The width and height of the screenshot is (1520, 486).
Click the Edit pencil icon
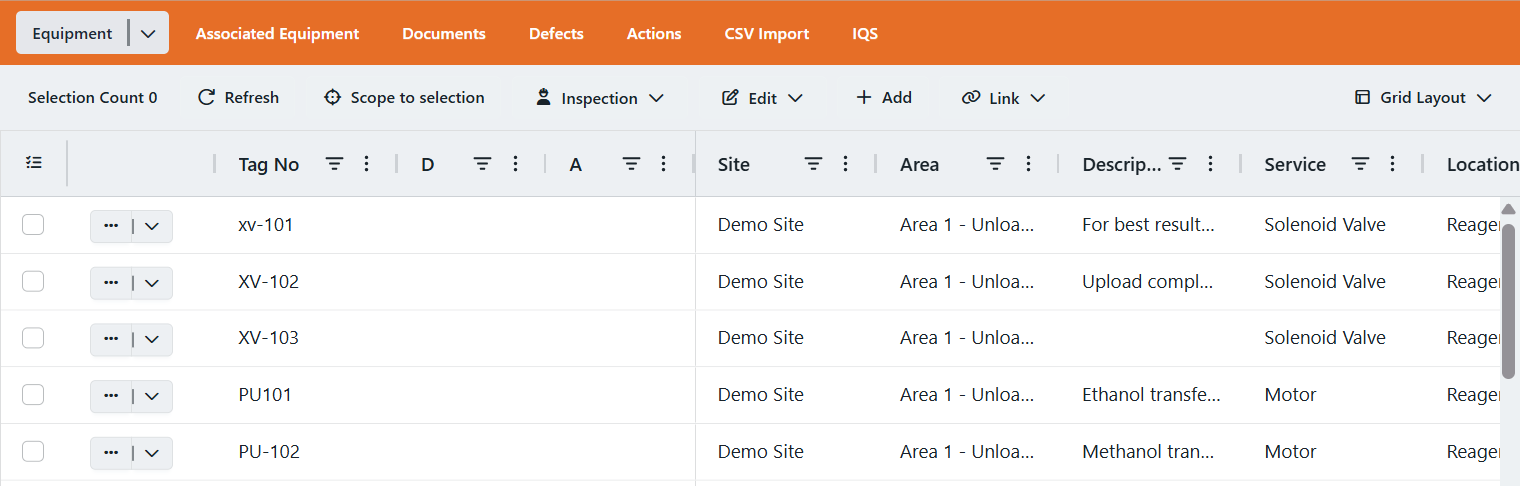[x=730, y=97]
